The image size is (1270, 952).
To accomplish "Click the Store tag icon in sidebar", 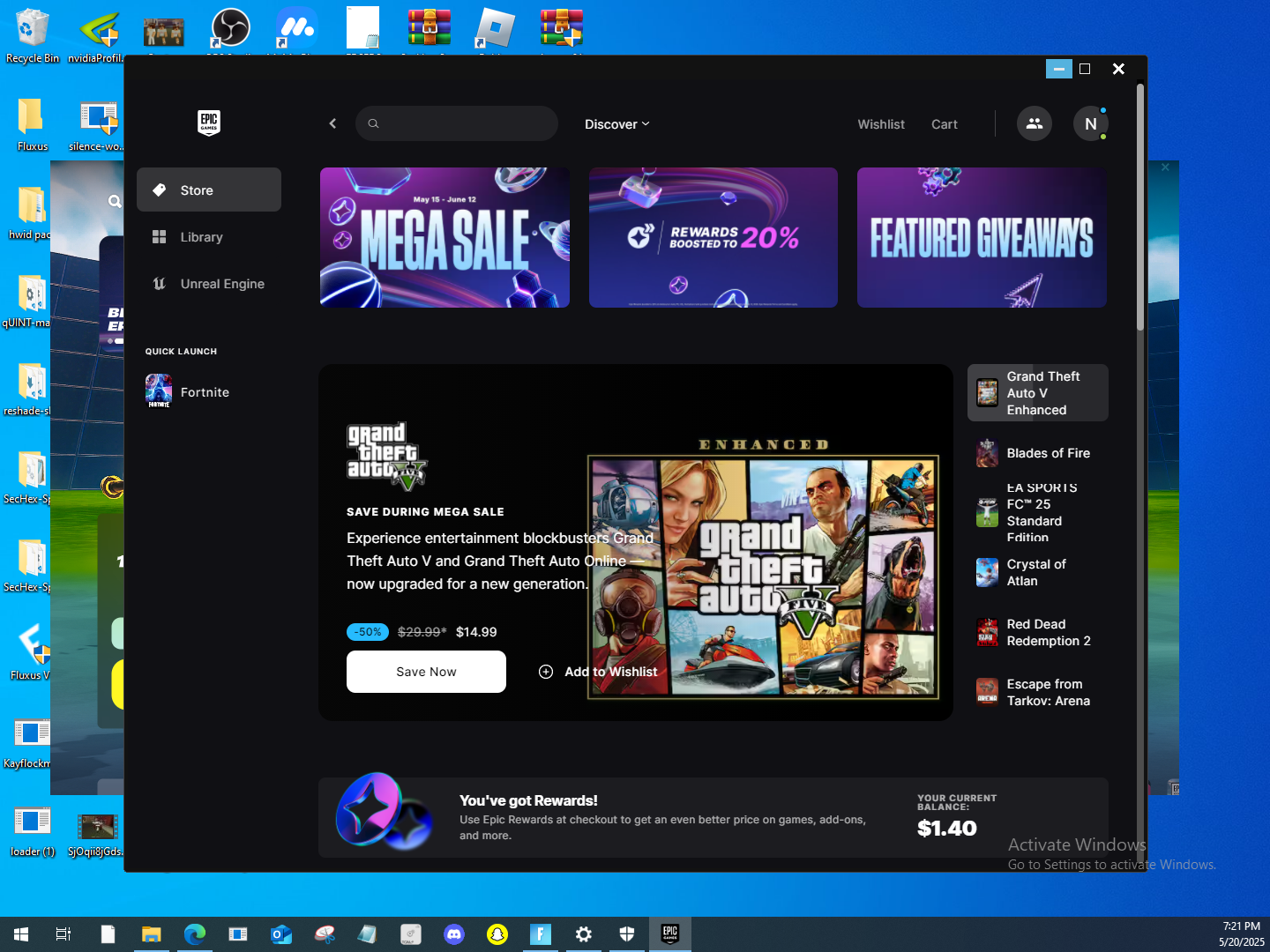I will [x=160, y=190].
